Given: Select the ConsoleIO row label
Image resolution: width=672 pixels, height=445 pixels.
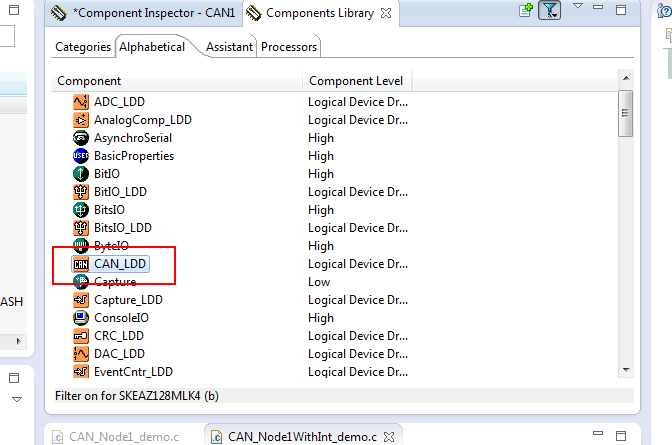Looking at the screenshot, I should click(x=121, y=318).
